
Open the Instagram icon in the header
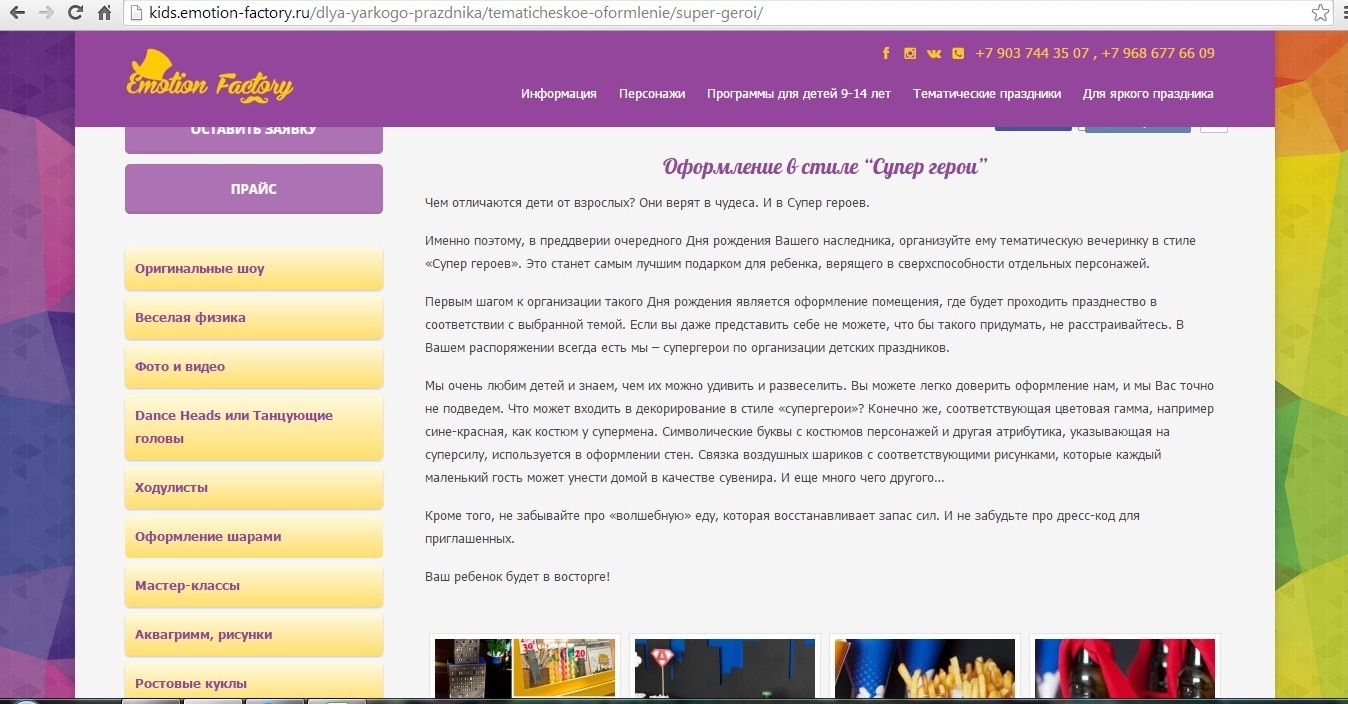tap(910, 54)
